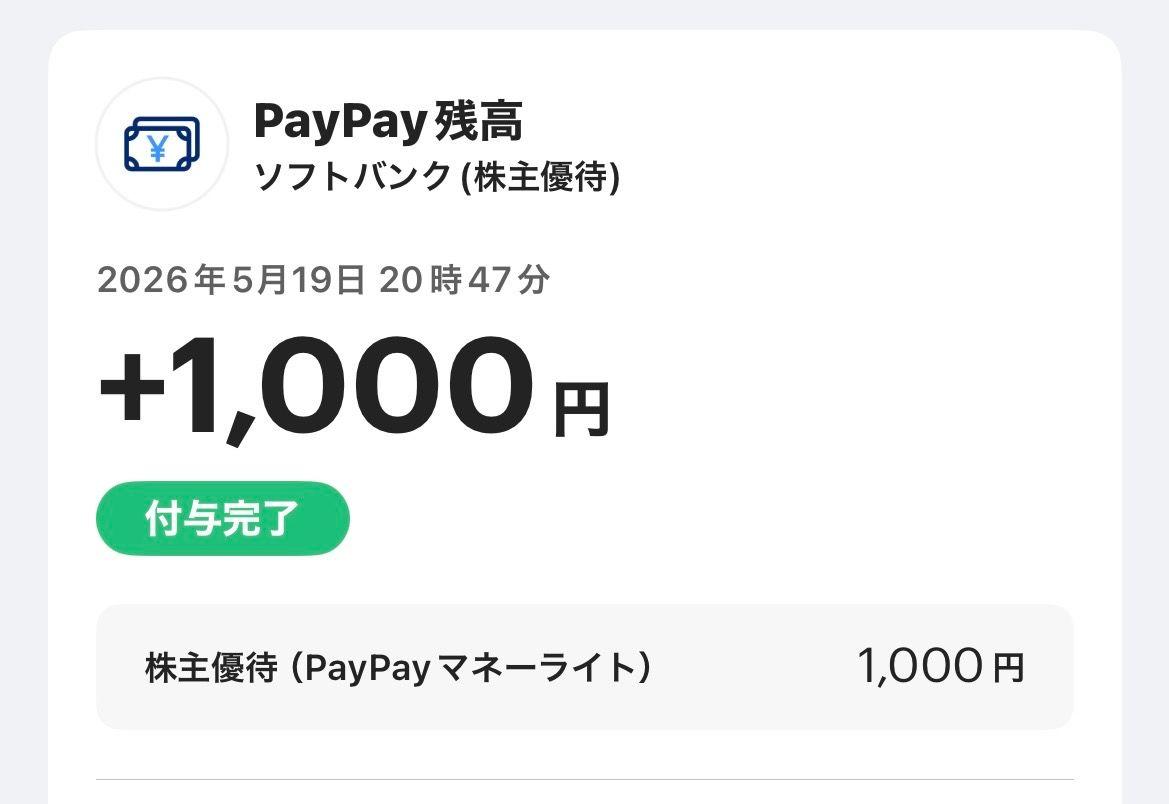
Task: Click the large 円 symbol beside the amount
Action: click(x=582, y=409)
